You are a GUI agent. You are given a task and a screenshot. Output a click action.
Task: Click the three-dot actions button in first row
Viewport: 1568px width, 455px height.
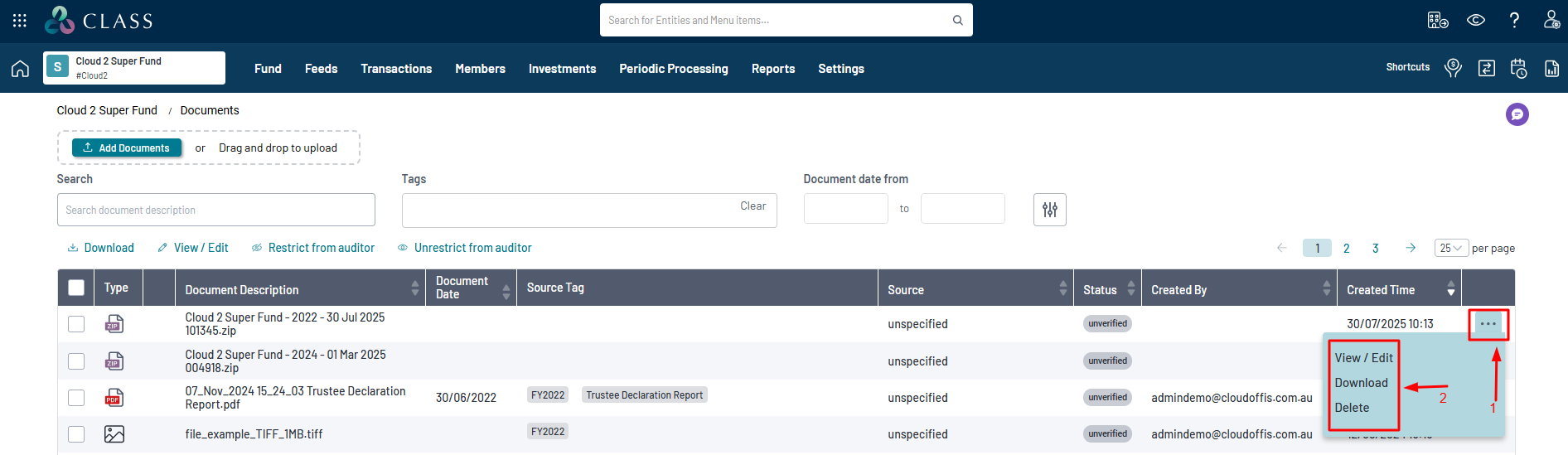pyautogui.click(x=1488, y=324)
